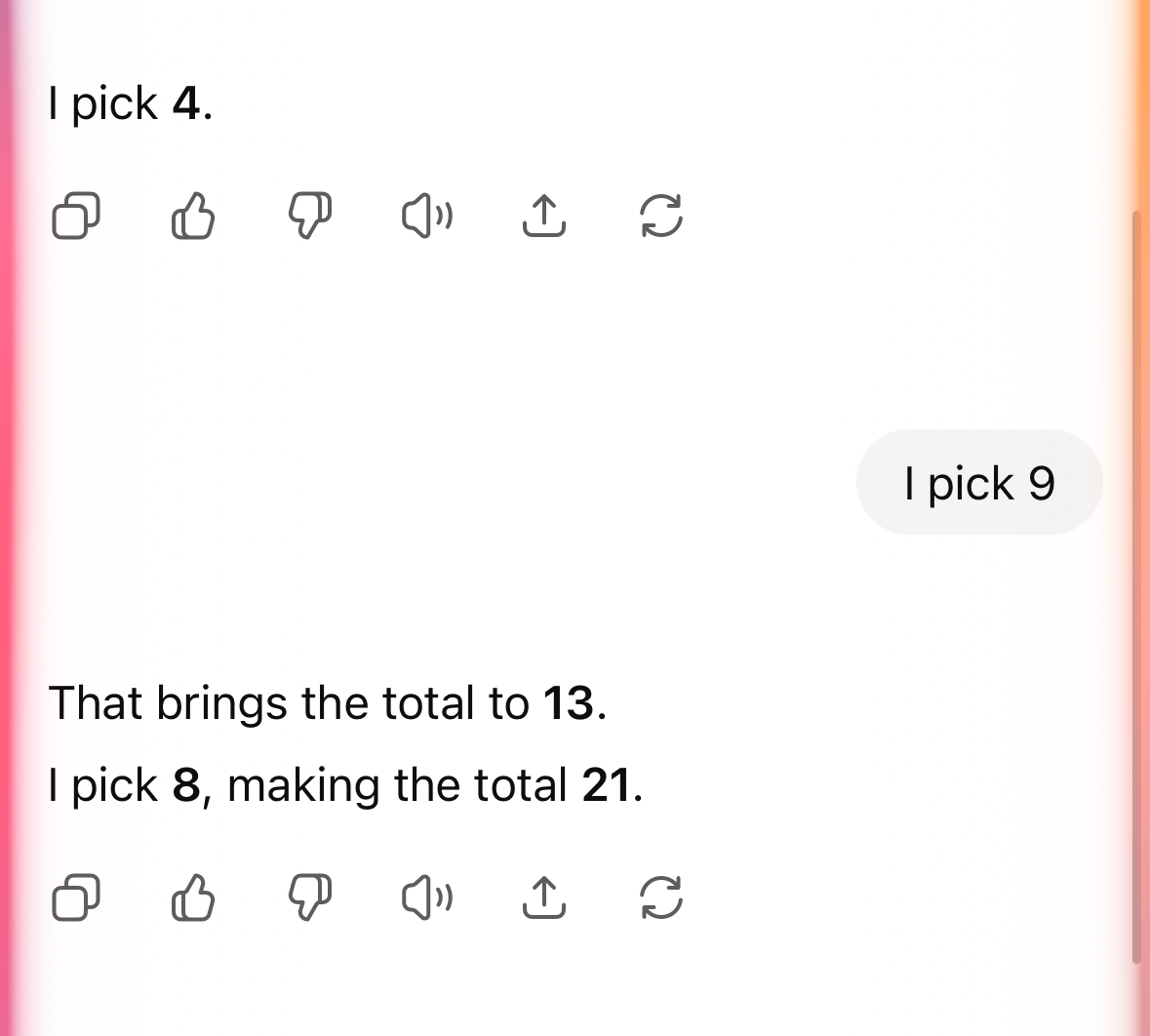The width and height of the screenshot is (1150, 1036).
Task: Click the bold number 21 in the reply
Action: click(606, 785)
